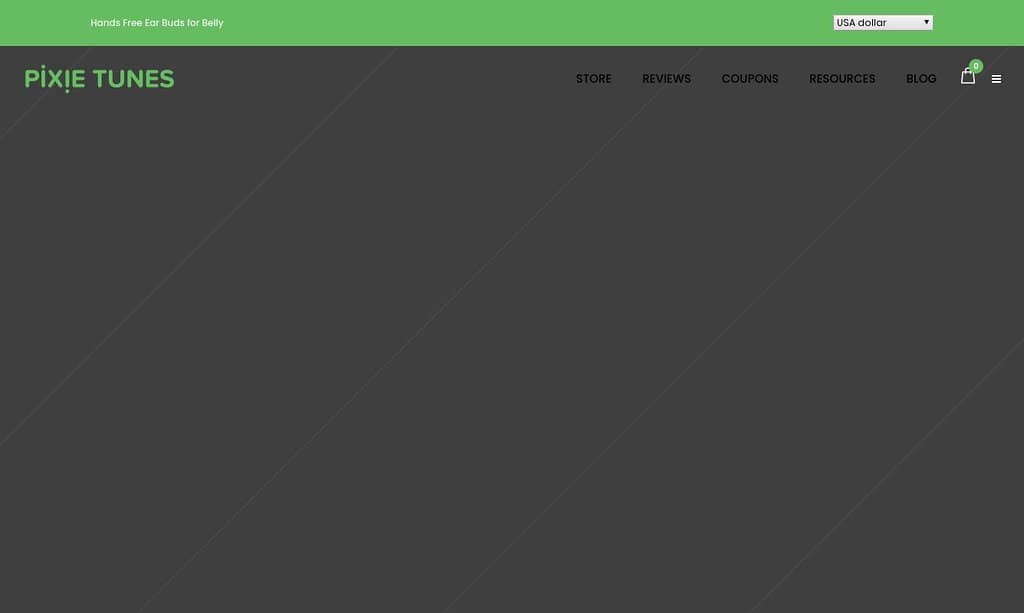
Task: Click the Pixie Tunes logo
Action: pos(99,79)
